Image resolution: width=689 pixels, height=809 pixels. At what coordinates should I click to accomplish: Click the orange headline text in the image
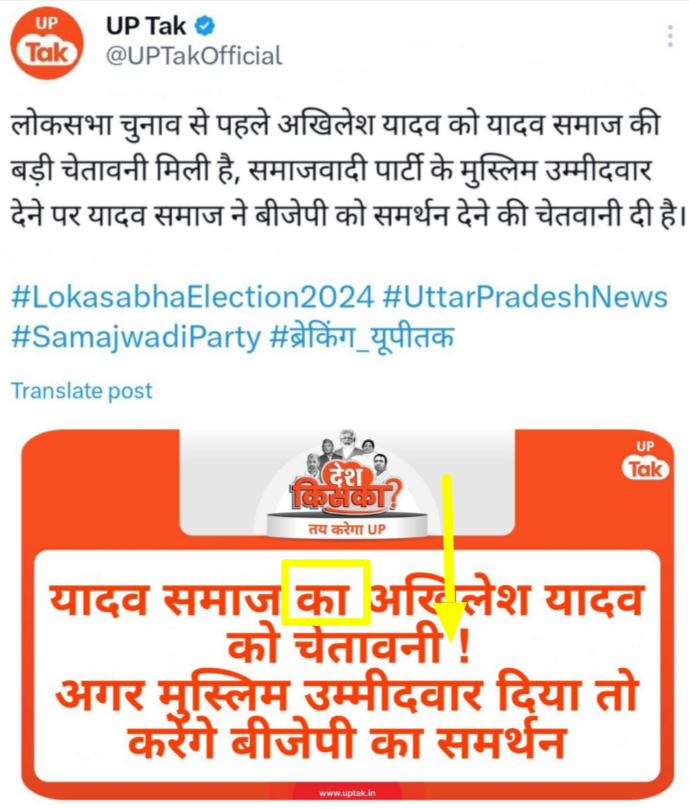345,672
